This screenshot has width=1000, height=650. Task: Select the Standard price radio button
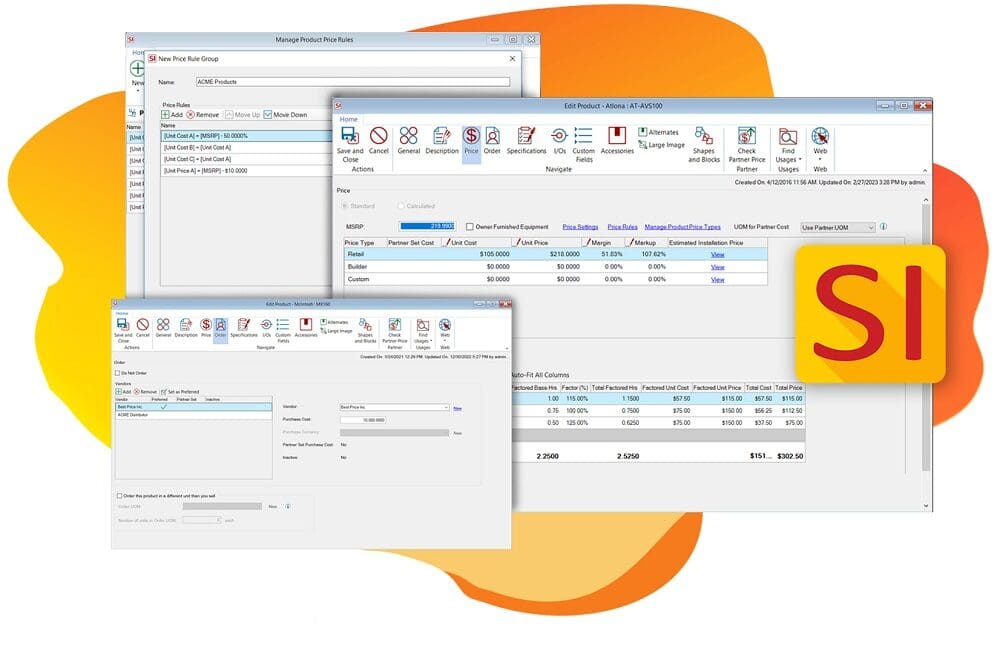coord(344,206)
